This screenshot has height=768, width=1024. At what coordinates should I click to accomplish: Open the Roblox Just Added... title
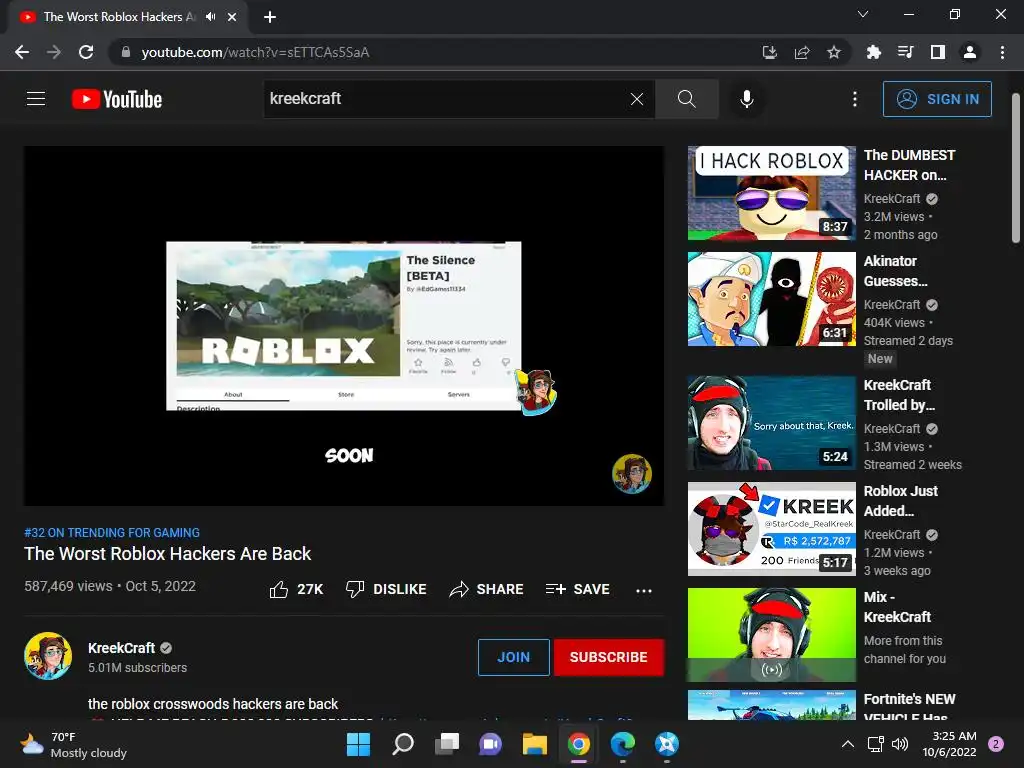point(901,501)
